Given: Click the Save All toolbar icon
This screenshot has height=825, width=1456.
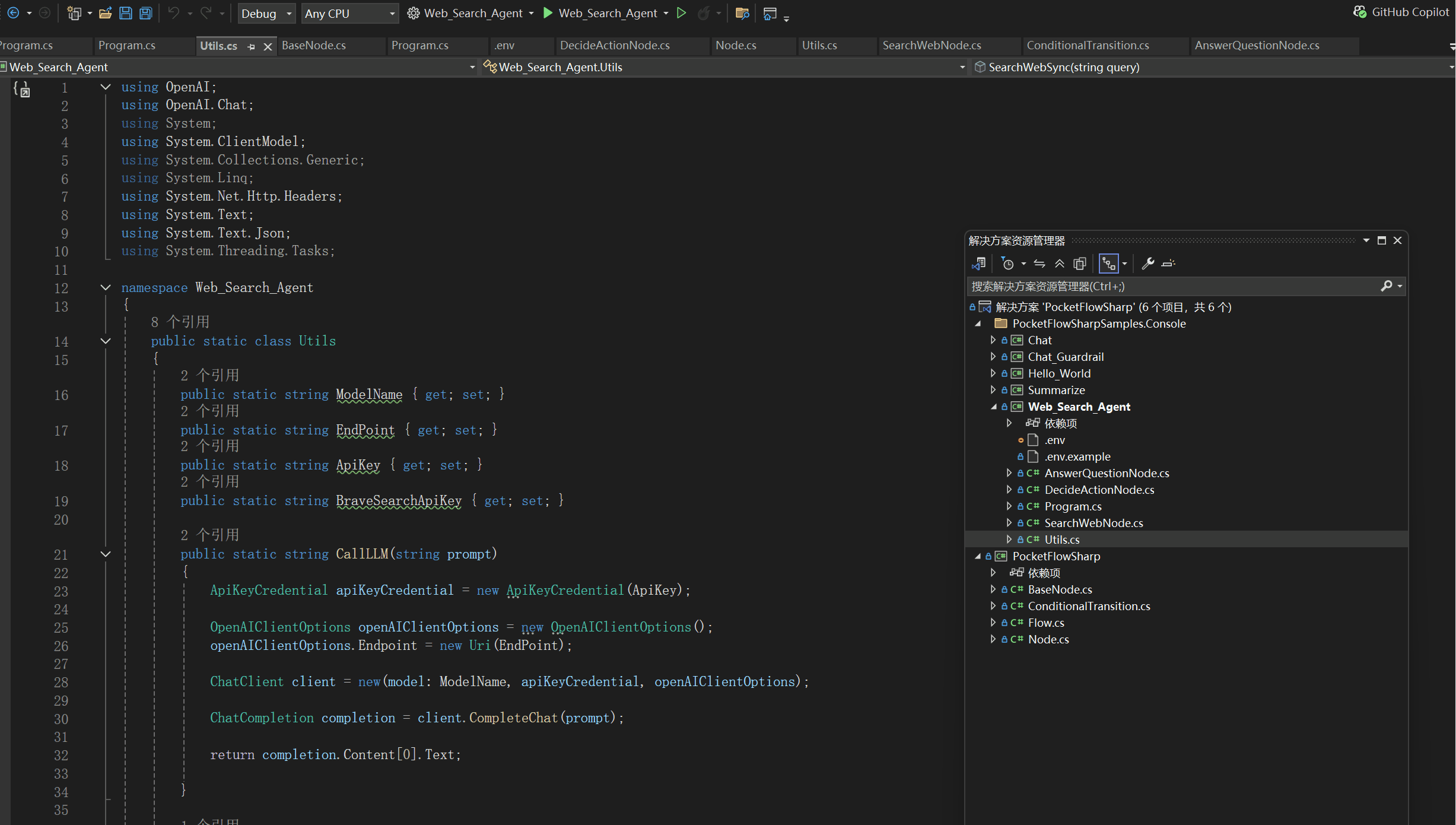Looking at the screenshot, I should pos(145,13).
